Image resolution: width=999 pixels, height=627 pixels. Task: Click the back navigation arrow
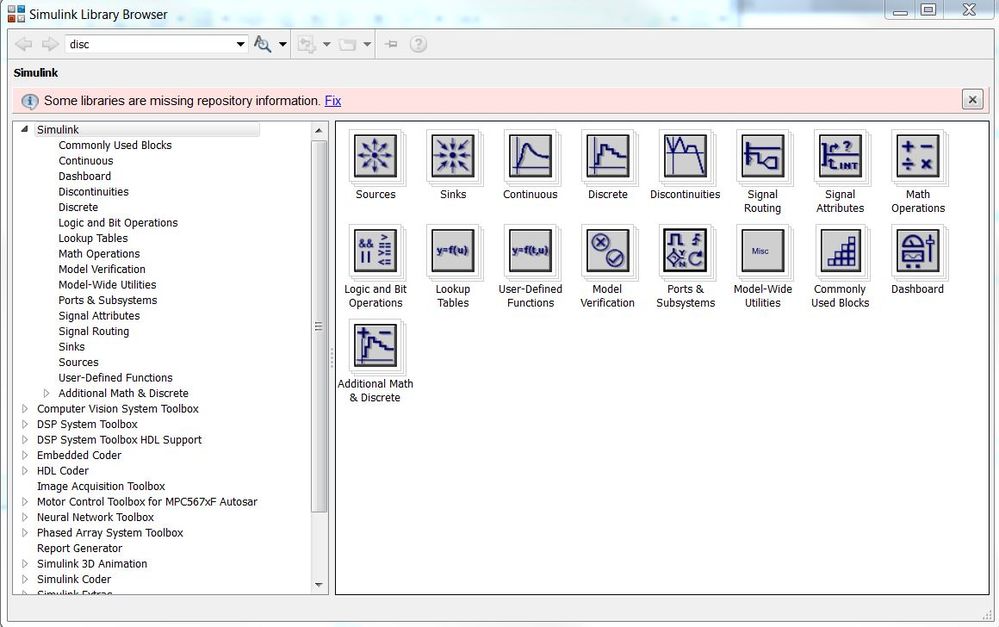[x=24, y=44]
